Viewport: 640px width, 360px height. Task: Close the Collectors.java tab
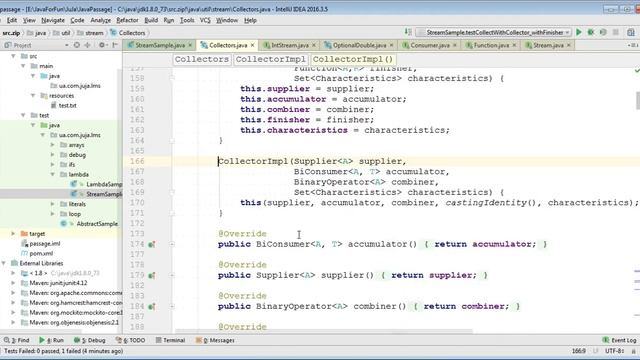pyautogui.click(x=253, y=45)
